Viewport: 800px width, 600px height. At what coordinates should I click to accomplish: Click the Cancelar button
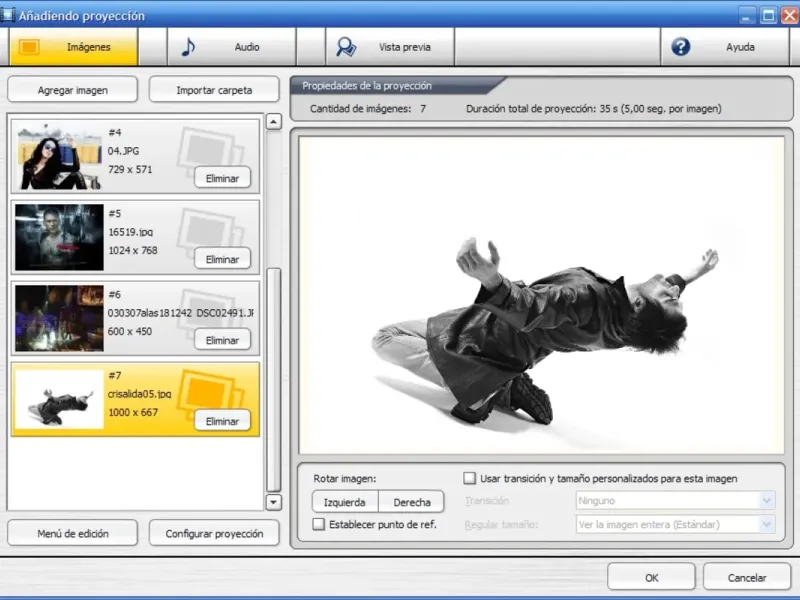747,578
